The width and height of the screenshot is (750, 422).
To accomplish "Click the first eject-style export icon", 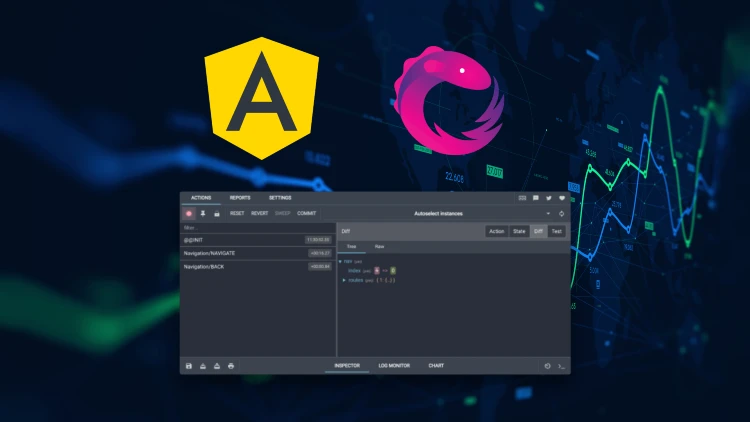I will click(x=203, y=366).
